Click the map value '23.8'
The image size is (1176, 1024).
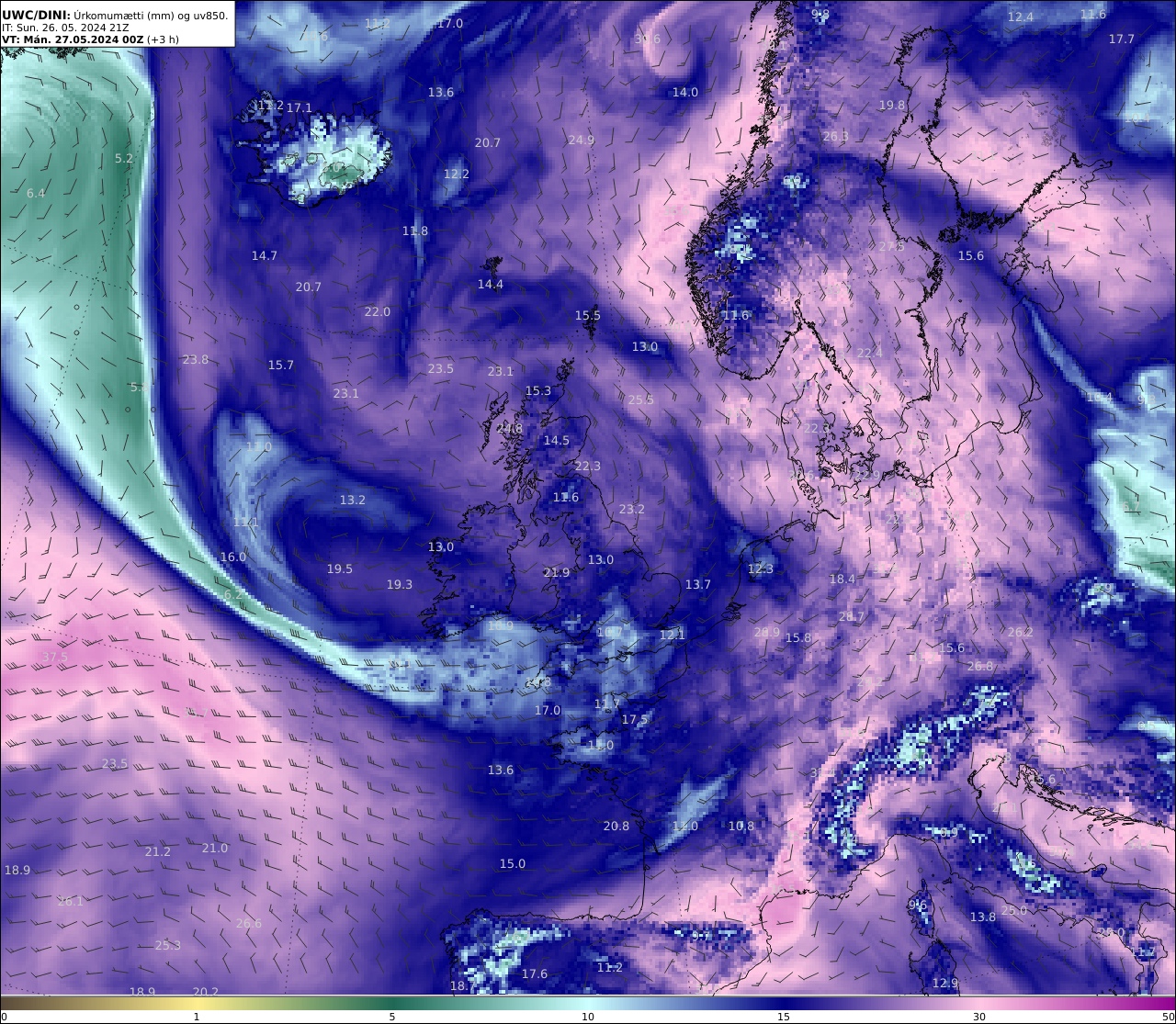pos(196,359)
